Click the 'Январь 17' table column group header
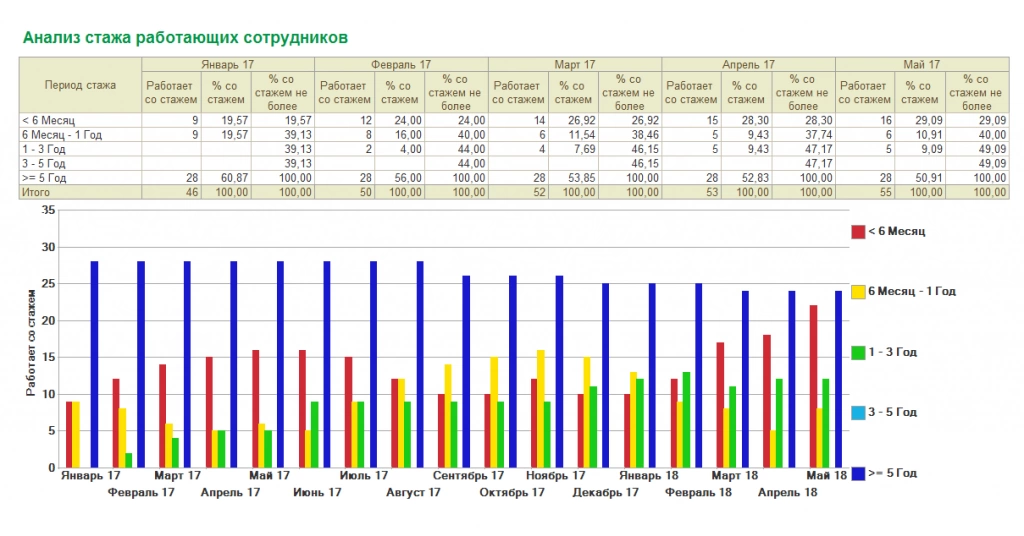 [228, 64]
